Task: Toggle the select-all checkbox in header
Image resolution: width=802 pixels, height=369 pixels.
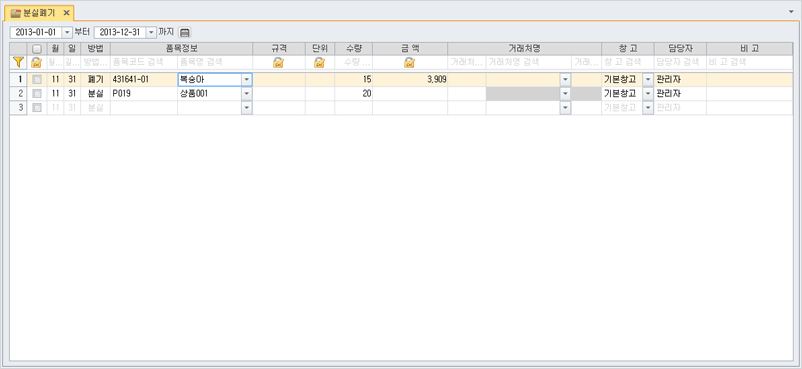Action: point(37,49)
